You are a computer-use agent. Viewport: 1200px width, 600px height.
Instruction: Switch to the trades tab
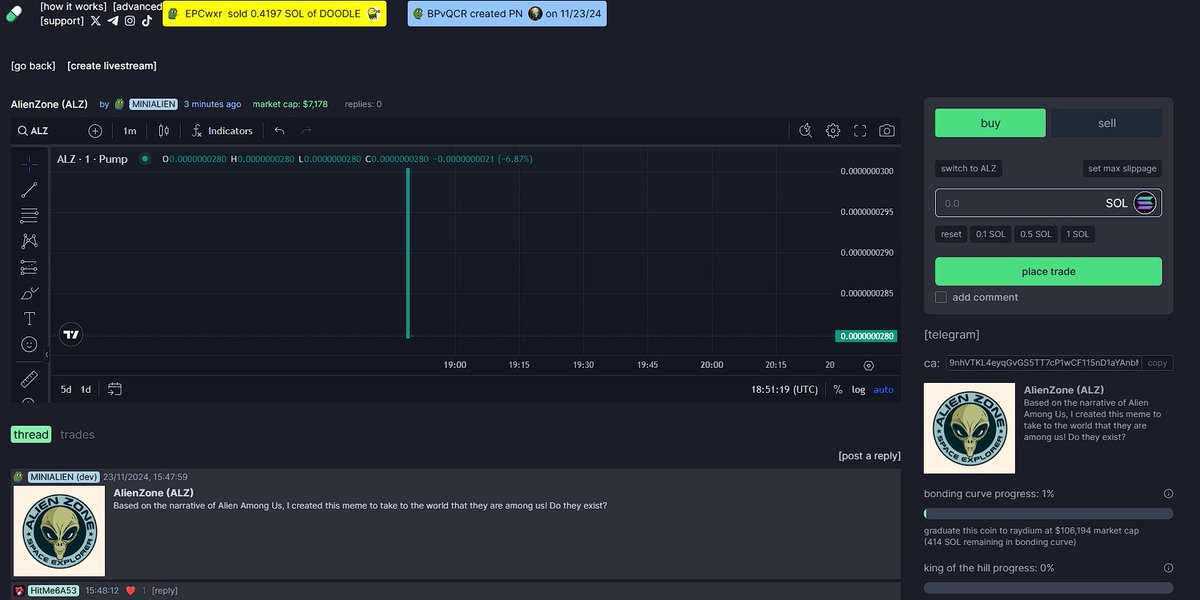click(78, 434)
